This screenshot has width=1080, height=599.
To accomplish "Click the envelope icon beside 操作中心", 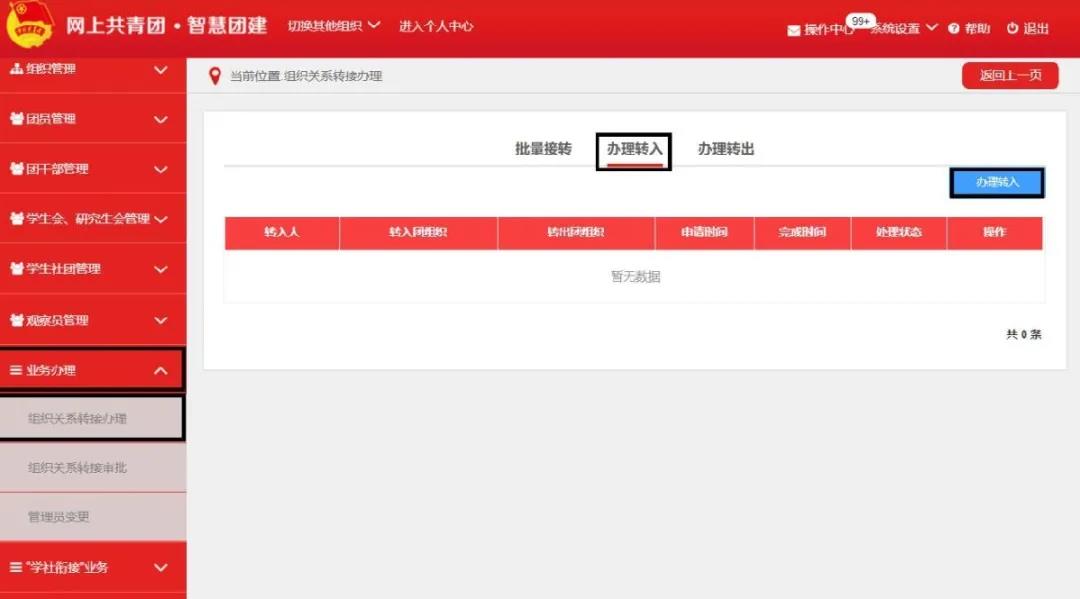I will [x=794, y=30].
